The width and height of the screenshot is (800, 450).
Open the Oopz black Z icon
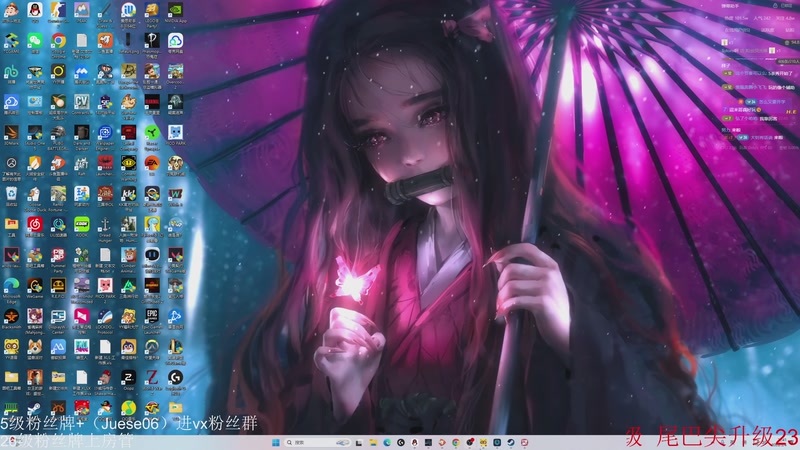pos(129,378)
